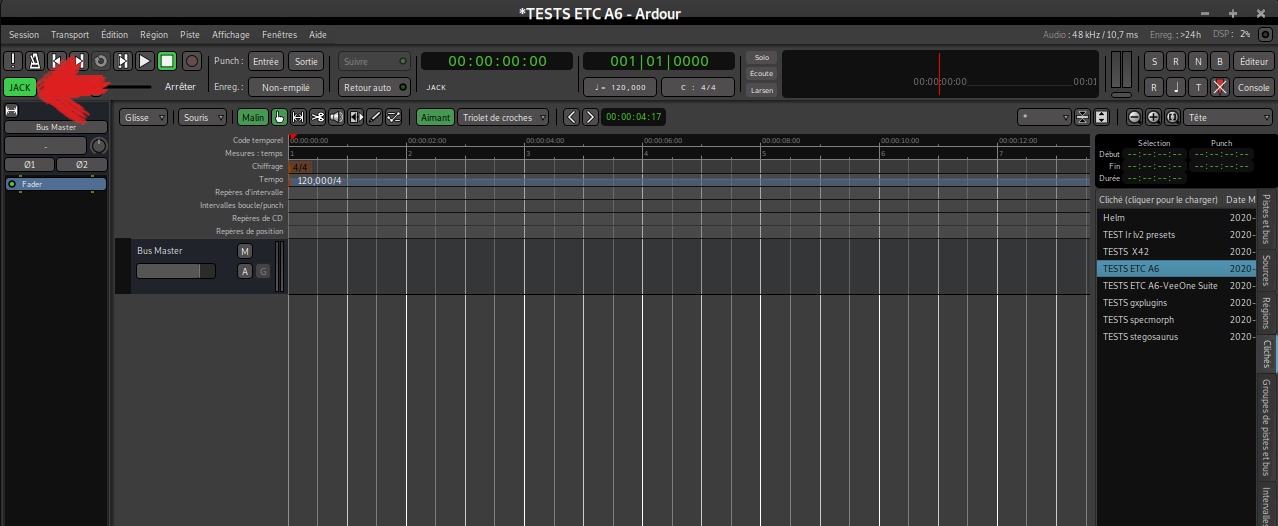Viewport: 1278px width, 526px height.
Task: Open the Tête zoom focus dropdown
Action: [1228, 117]
